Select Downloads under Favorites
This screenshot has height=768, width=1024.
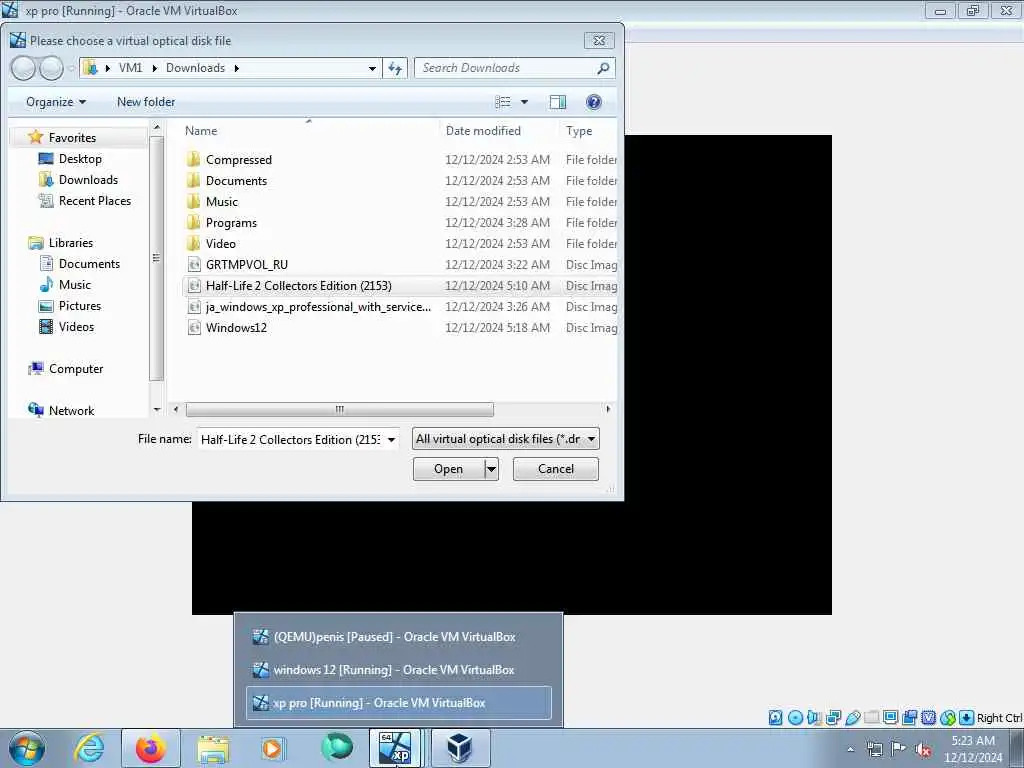coord(88,180)
